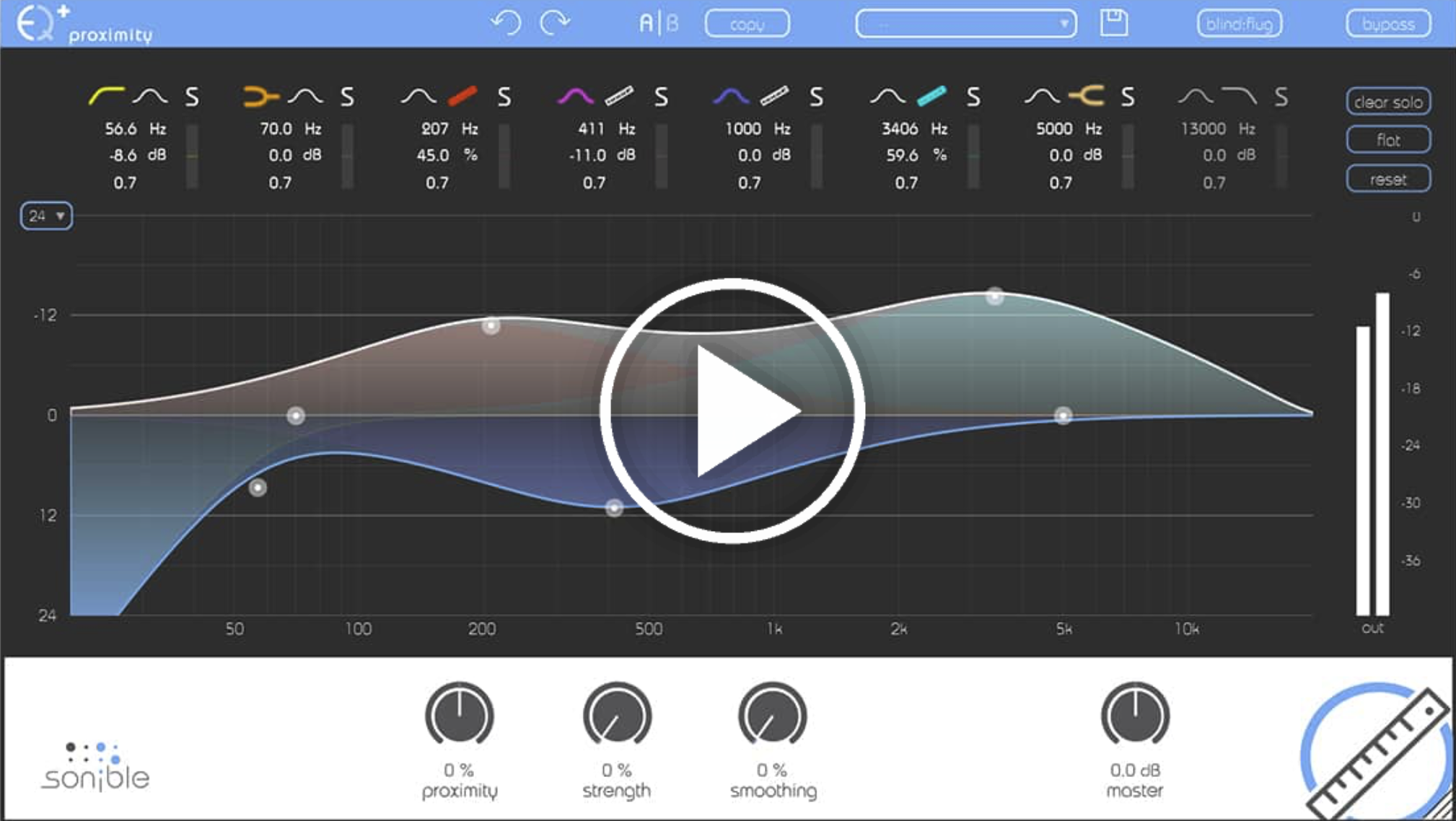The height and width of the screenshot is (821, 1456).
Task: Click the purple bell filter icon at 411 Hz
Action: pyautogui.click(x=574, y=96)
